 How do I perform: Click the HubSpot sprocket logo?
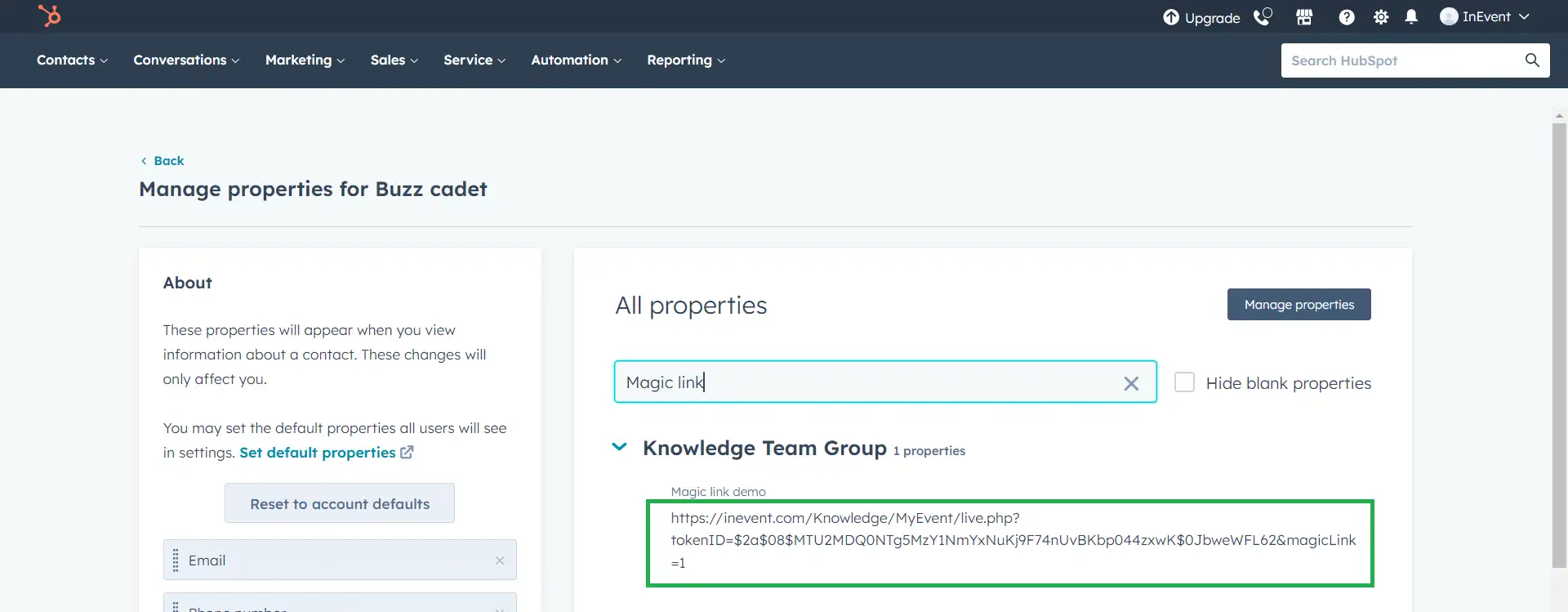(x=50, y=16)
